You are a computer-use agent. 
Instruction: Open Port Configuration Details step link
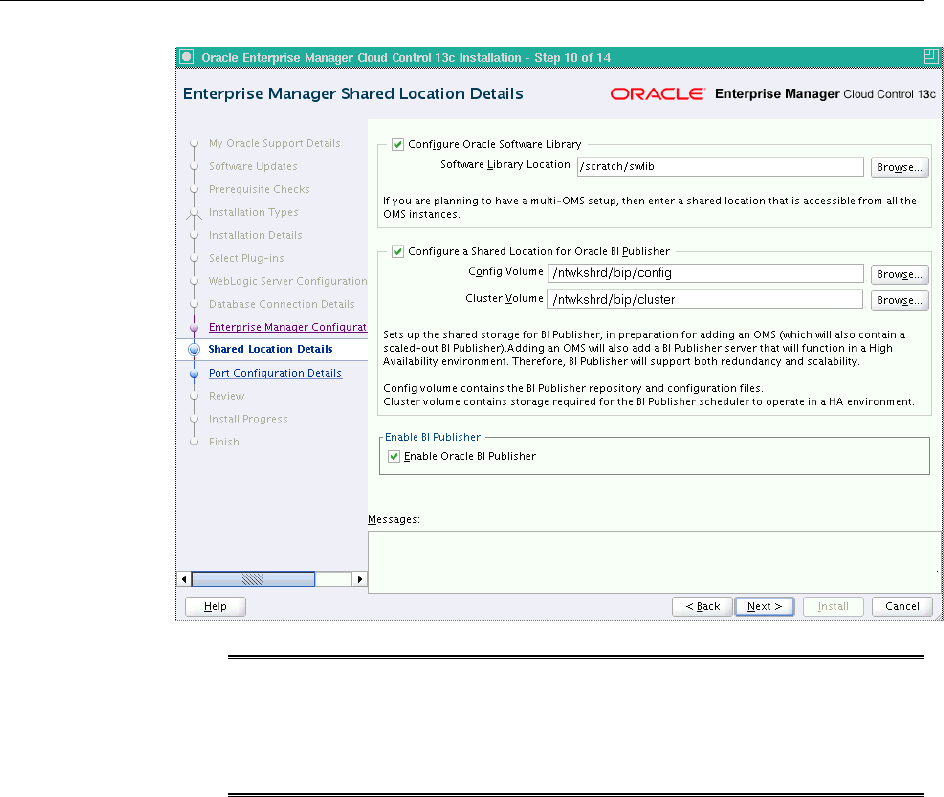tap(275, 373)
